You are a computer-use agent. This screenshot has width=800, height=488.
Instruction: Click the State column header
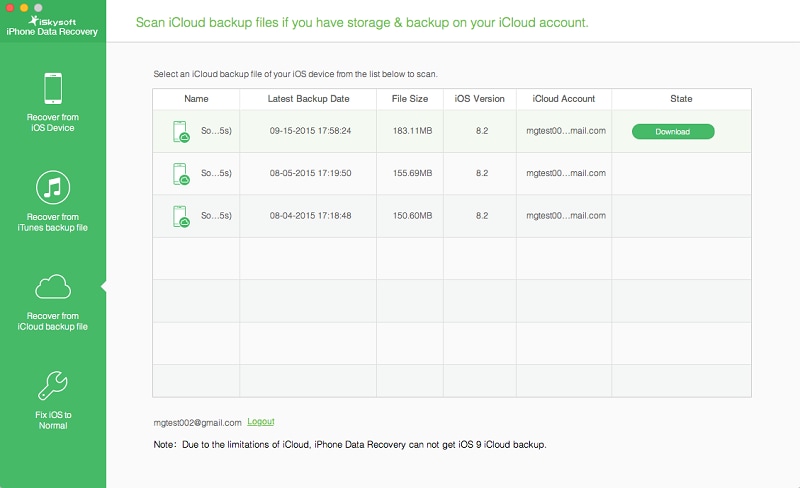pos(681,99)
